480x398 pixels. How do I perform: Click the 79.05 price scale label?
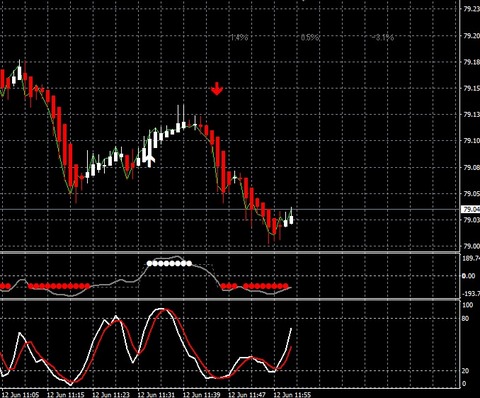click(x=471, y=194)
